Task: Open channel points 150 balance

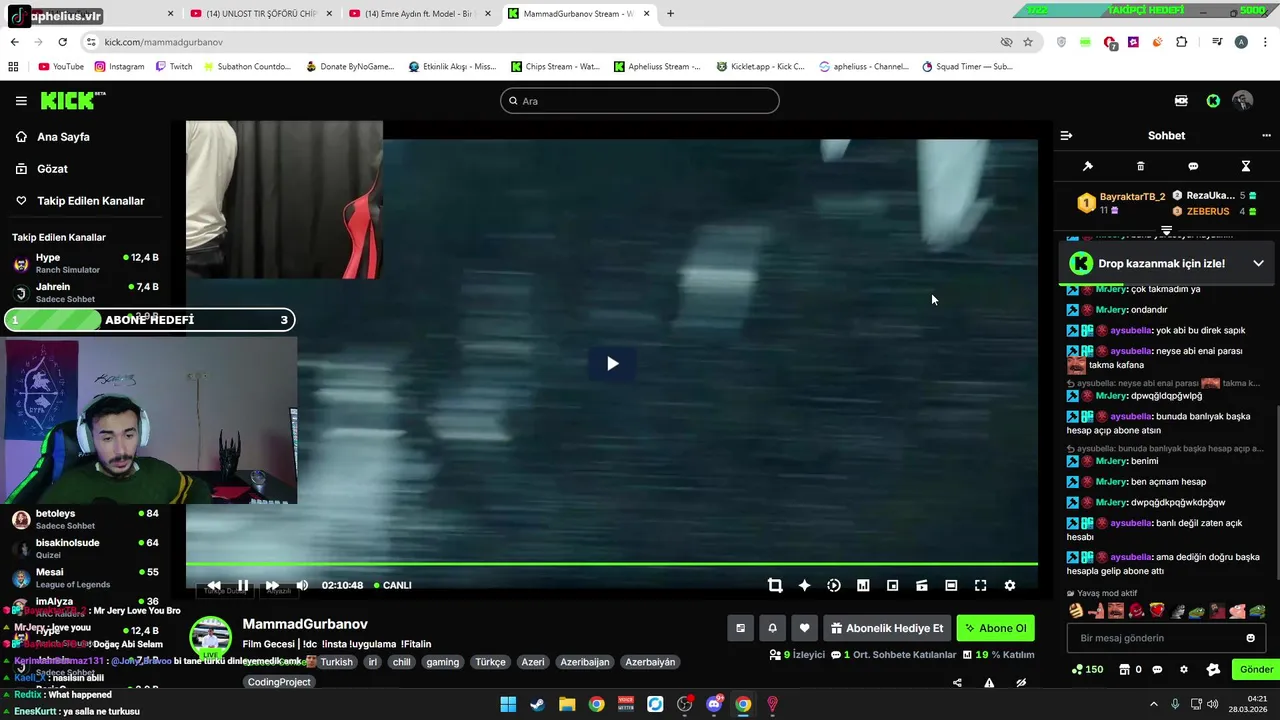Action: tap(1088, 670)
